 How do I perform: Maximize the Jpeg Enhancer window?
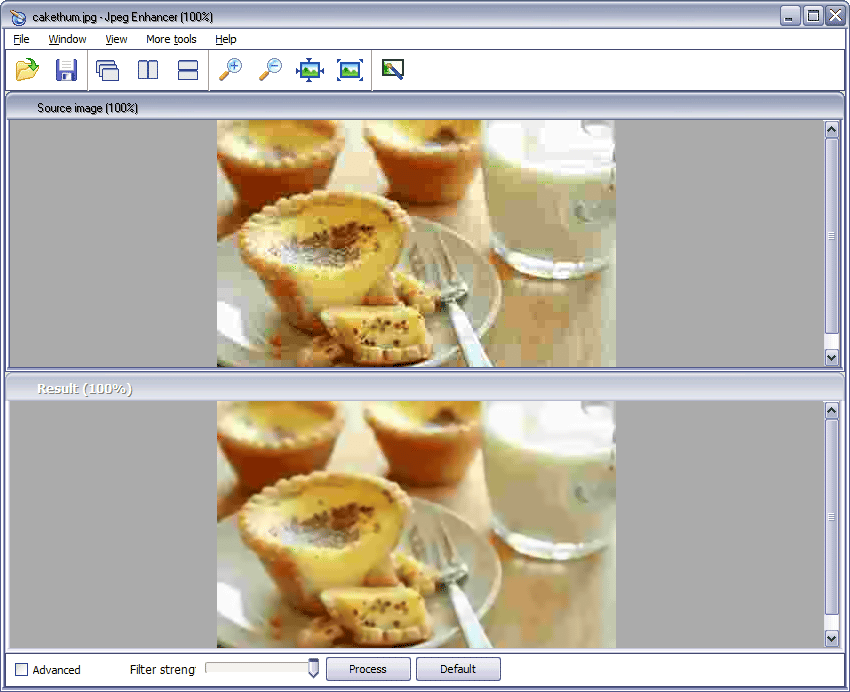click(x=813, y=16)
